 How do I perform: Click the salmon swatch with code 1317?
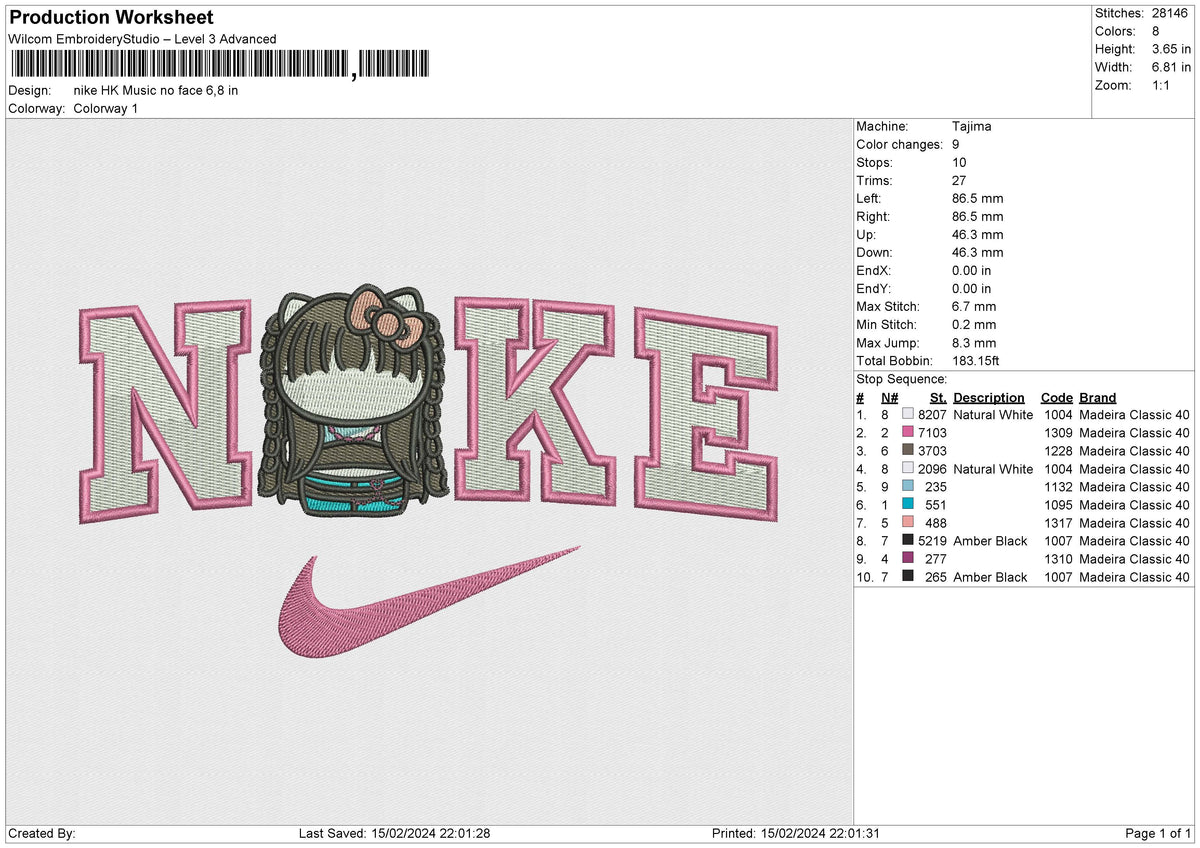pos(908,523)
